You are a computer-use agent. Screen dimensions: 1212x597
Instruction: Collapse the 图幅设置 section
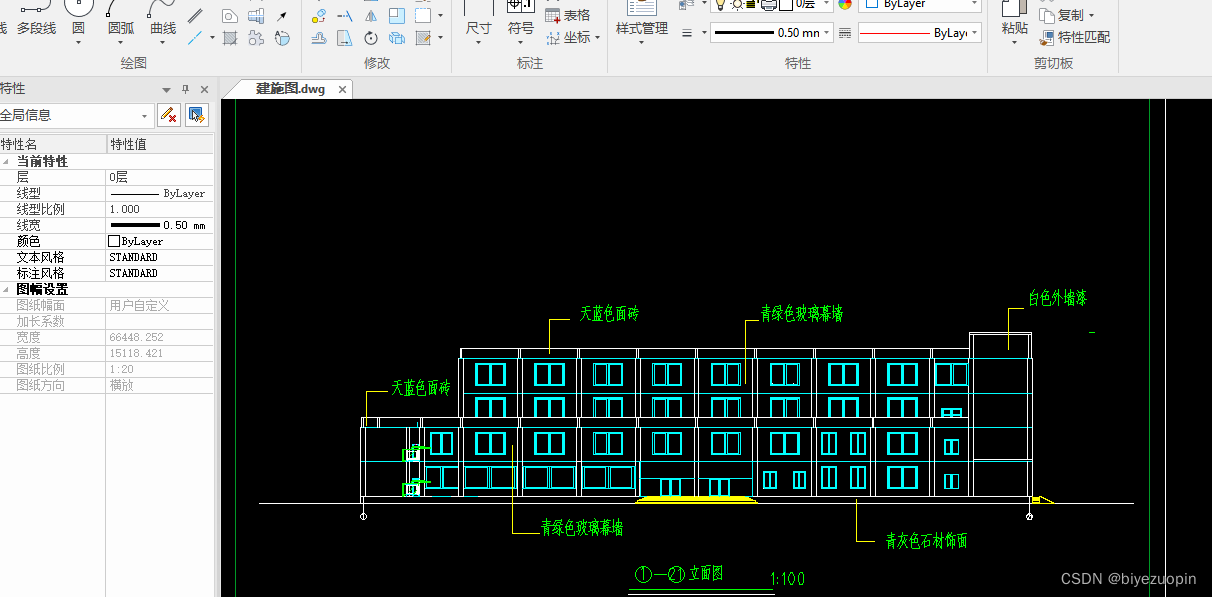click(x=8, y=289)
